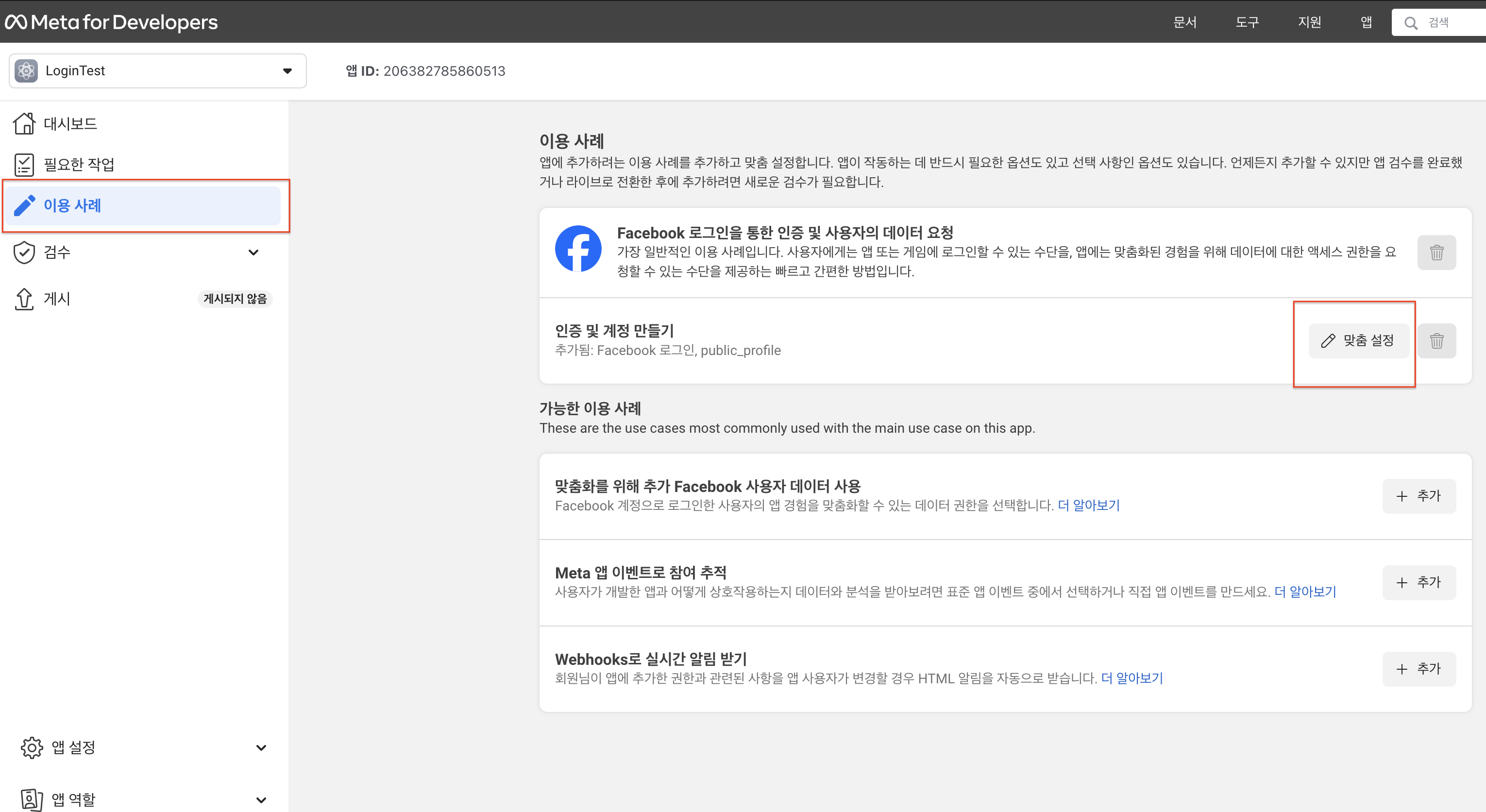
Task: Click the Facebook logo in use case card
Action: click(578, 249)
